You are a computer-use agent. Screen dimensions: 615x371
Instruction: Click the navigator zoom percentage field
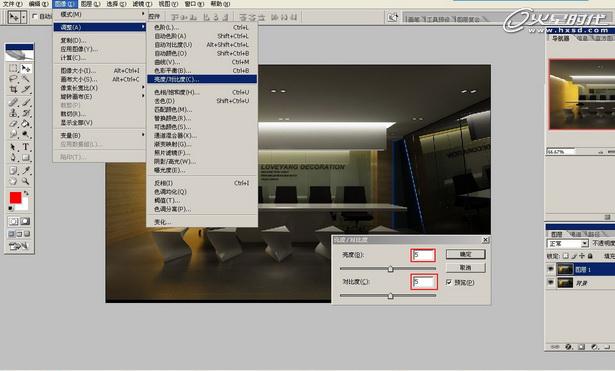[560, 151]
